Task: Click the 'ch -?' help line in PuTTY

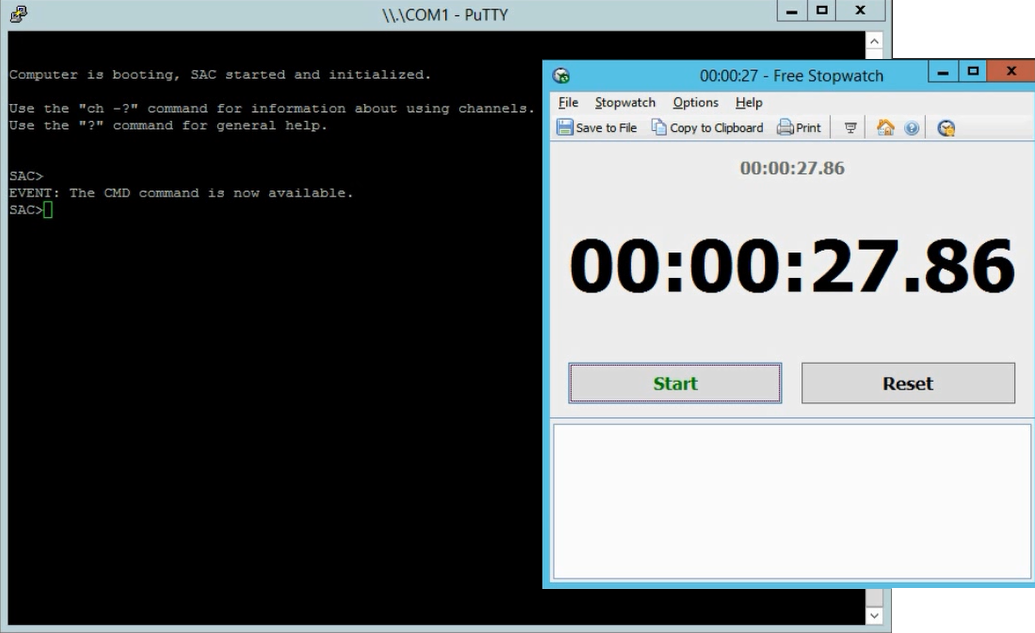Action: coord(272,108)
